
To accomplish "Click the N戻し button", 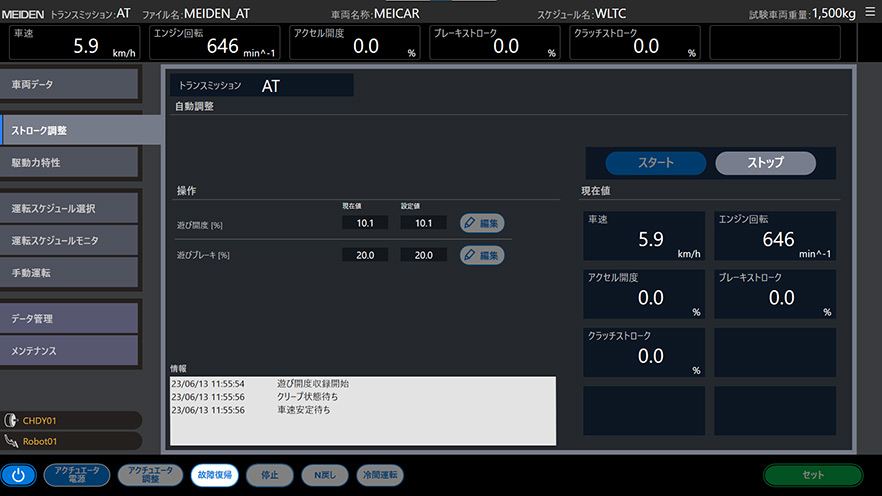I will coord(325,475).
